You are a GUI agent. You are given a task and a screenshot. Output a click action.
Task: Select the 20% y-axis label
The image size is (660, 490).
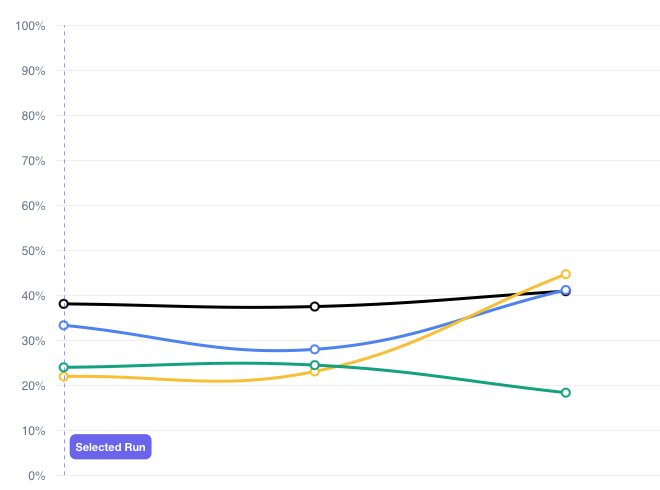pos(33,386)
